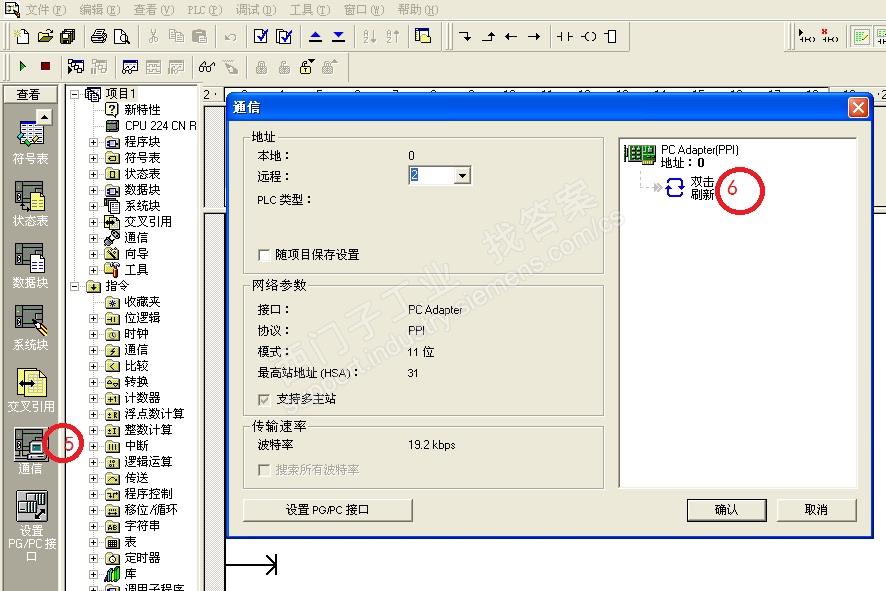Open the 窗口(W) menu
Viewport: 886px width, 591px height.
364,10
